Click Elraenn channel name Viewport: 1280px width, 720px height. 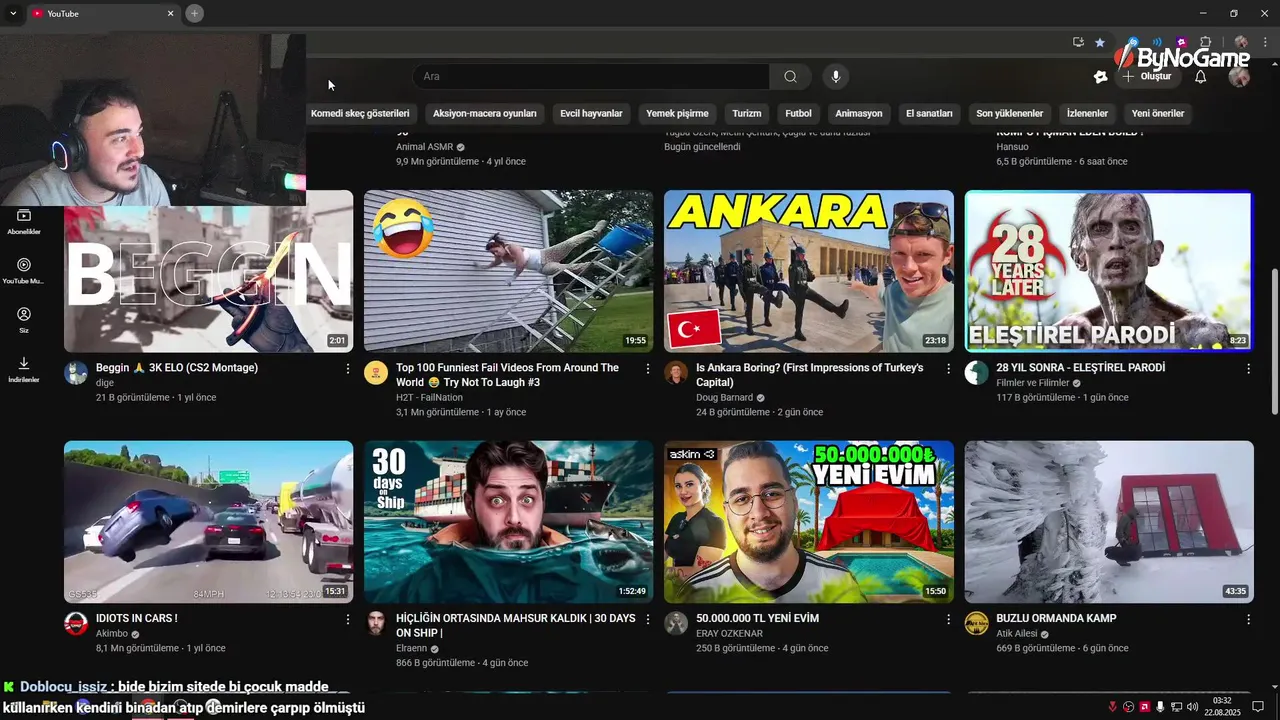tap(412, 648)
